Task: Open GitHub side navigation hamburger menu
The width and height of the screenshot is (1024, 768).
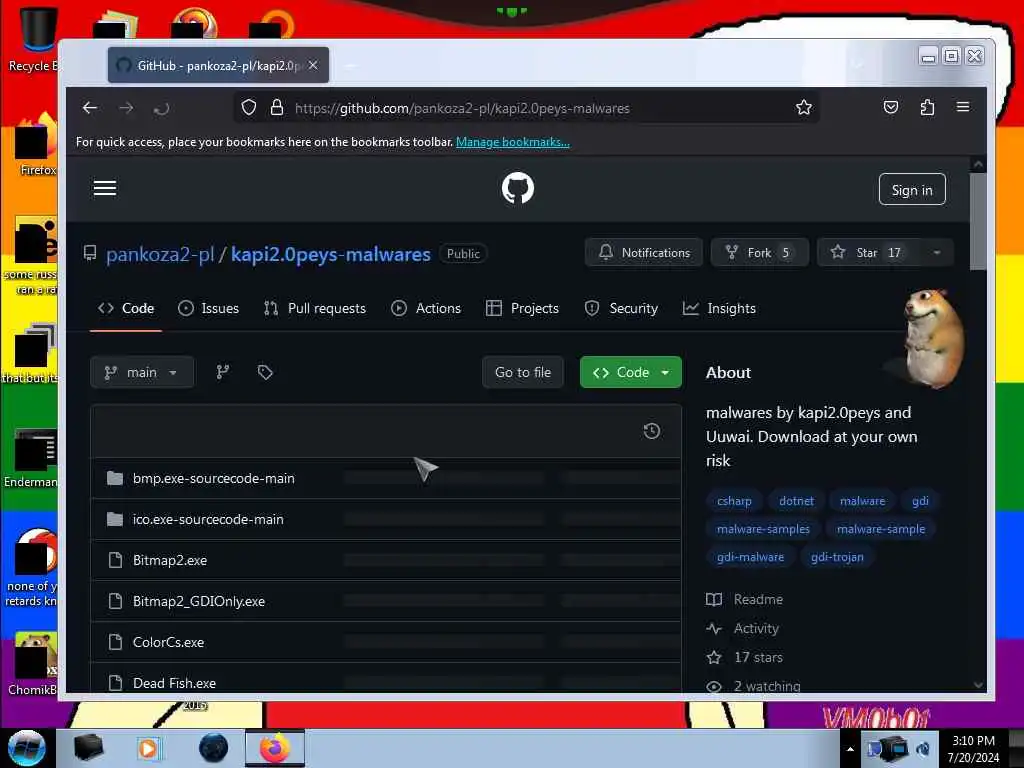Action: 105,188
